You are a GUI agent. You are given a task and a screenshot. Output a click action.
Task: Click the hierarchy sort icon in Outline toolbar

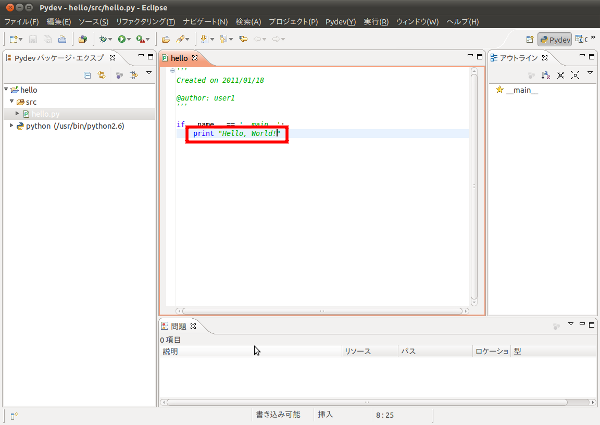pos(546,75)
